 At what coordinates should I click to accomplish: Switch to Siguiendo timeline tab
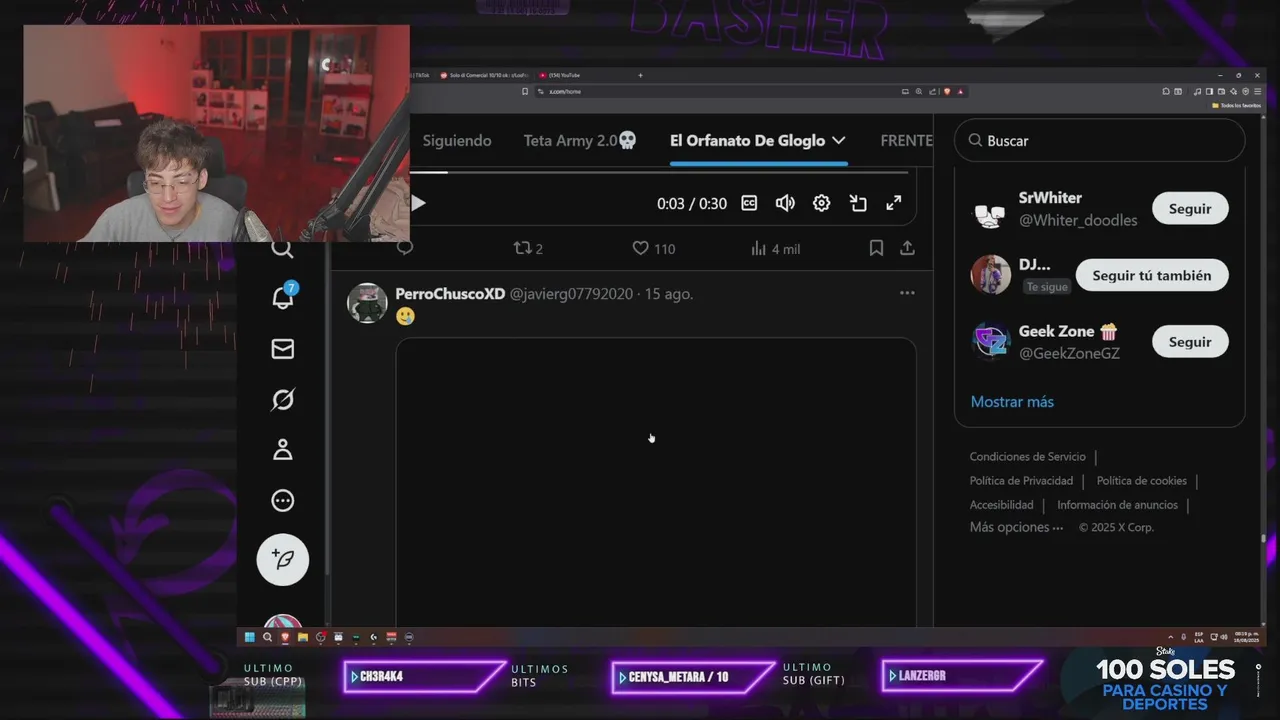pos(457,141)
